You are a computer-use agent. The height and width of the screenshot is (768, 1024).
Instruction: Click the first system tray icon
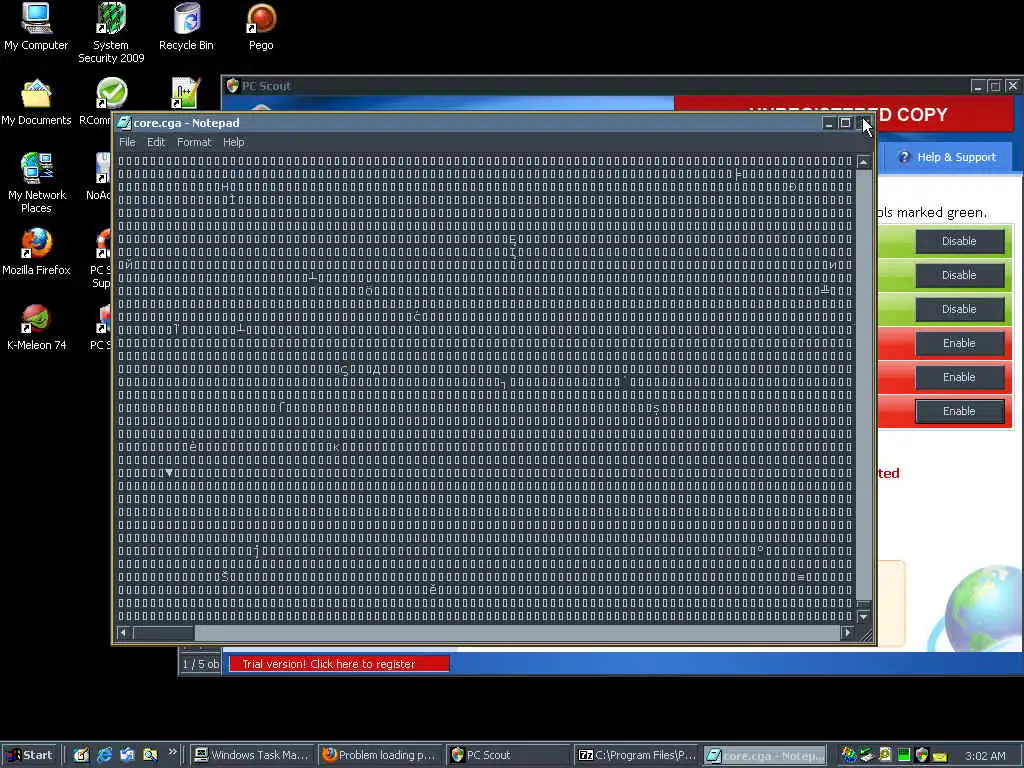coord(848,755)
